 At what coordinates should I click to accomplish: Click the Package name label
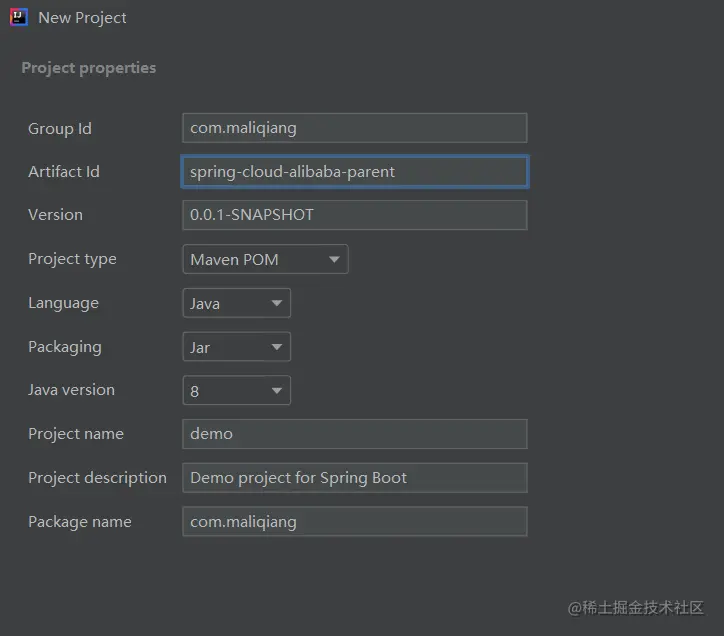point(80,522)
